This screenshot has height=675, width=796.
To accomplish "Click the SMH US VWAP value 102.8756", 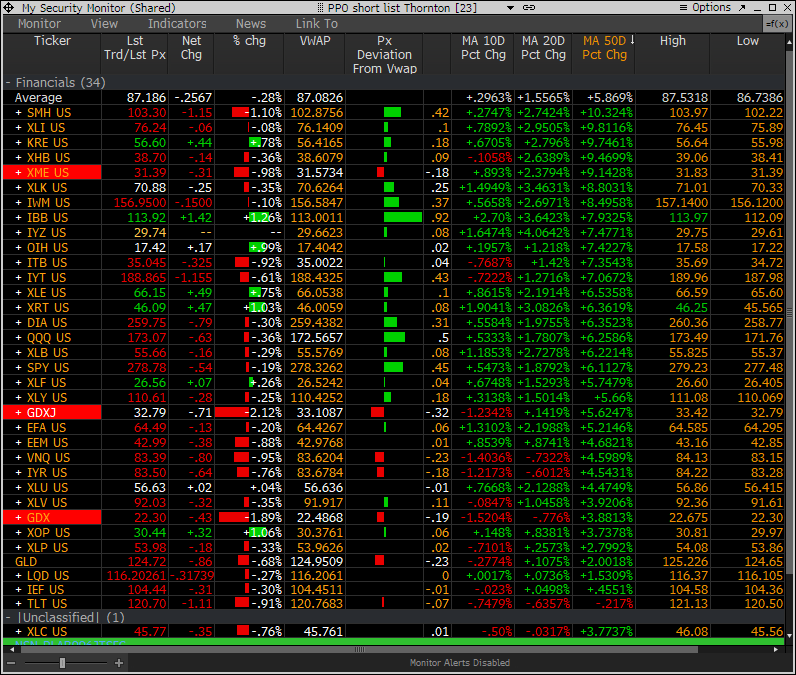I will 316,113.
